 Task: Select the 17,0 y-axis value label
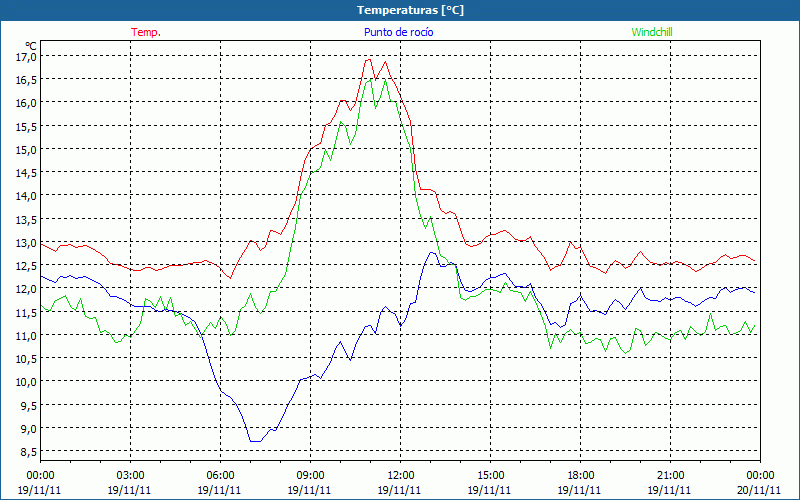tap(25, 56)
